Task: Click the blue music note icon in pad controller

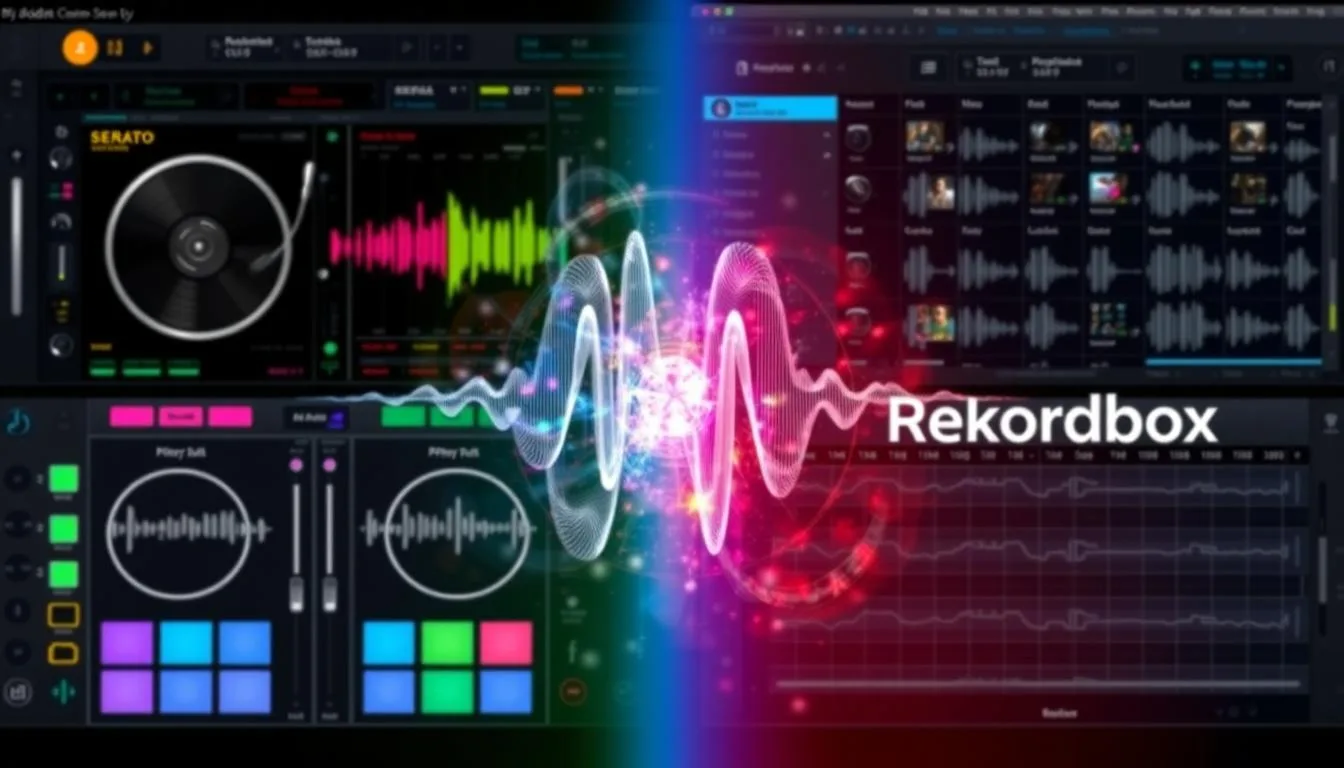Action: (17, 422)
